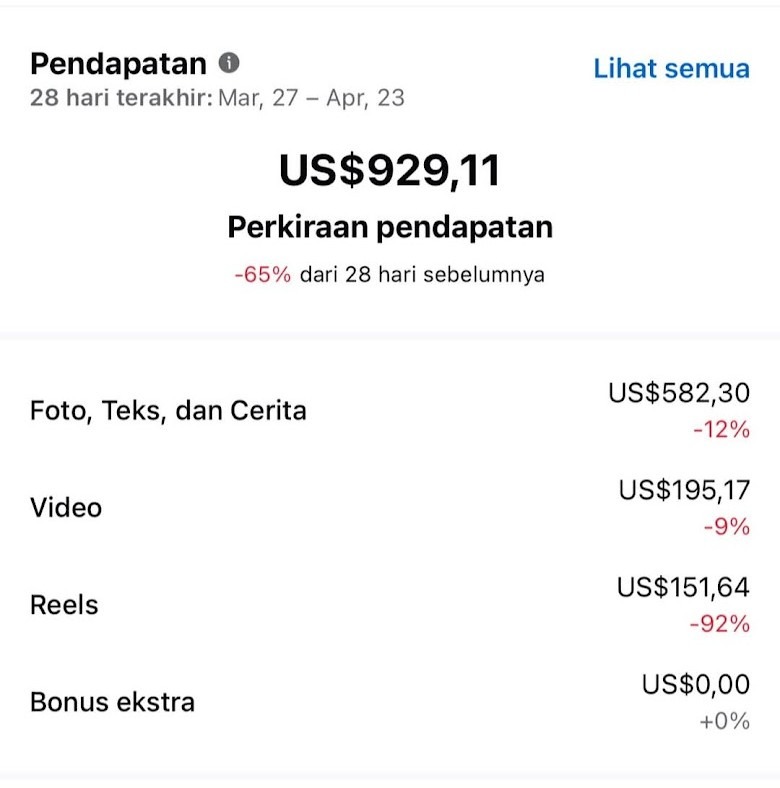Select the Mar, 27 – Apr, 23 date range
The height and width of the screenshot is (788, 780).
coord(311,98)
